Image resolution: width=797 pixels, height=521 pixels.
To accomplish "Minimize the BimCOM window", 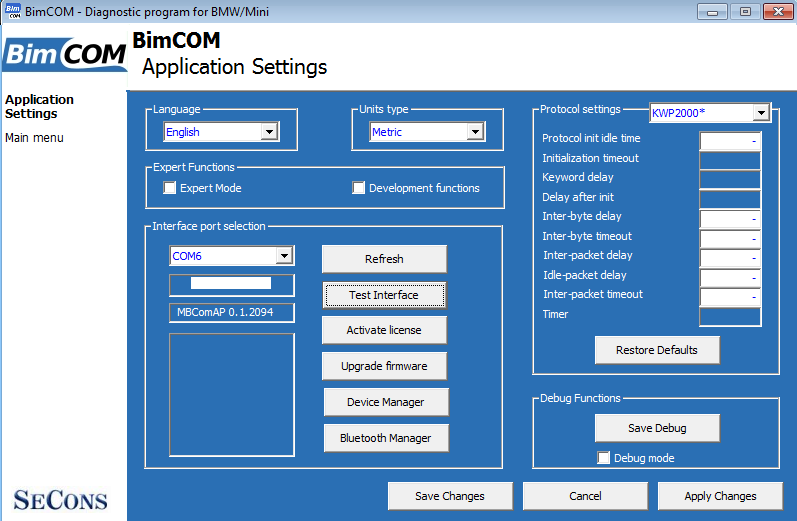I will tap(712, 11).
